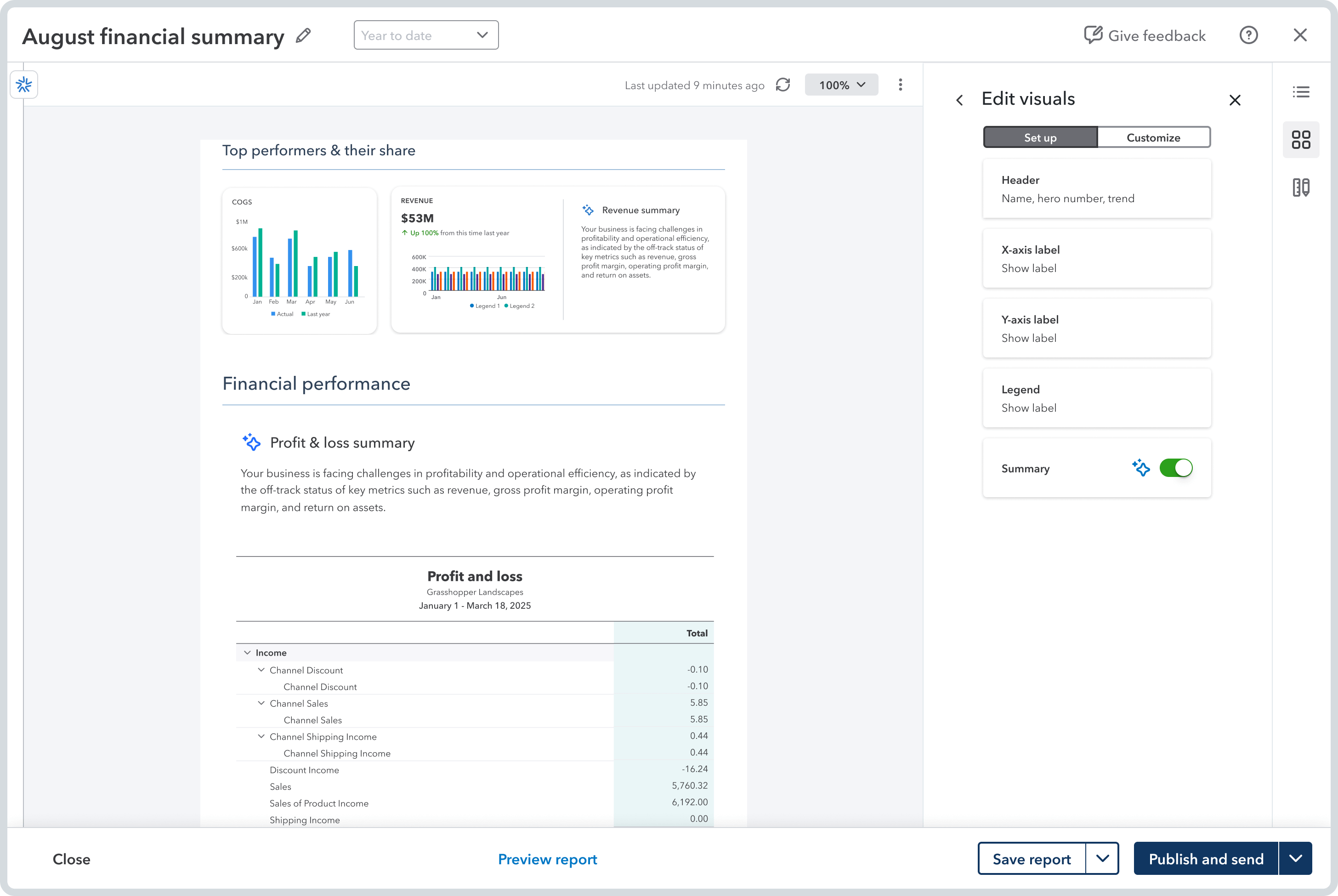Image resolution: width=1338 pixels, height=896 pixels.
Task: Click Preview report
Action: 547,859
